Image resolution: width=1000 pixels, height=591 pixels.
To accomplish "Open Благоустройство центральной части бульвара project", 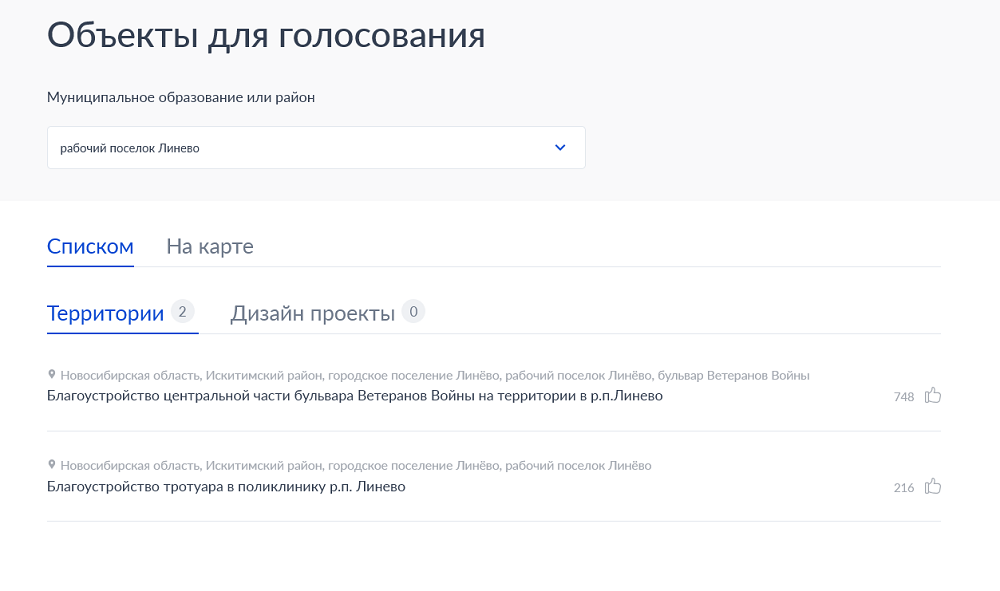I will click(x=355, y=396).
